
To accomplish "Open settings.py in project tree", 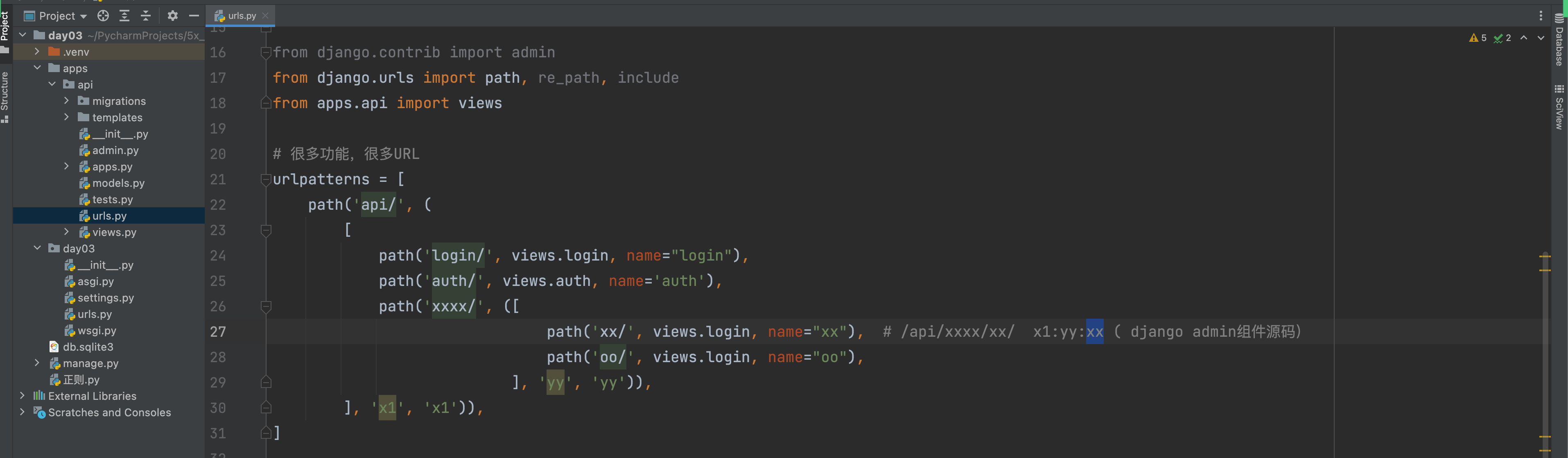I will click(105, 298).
